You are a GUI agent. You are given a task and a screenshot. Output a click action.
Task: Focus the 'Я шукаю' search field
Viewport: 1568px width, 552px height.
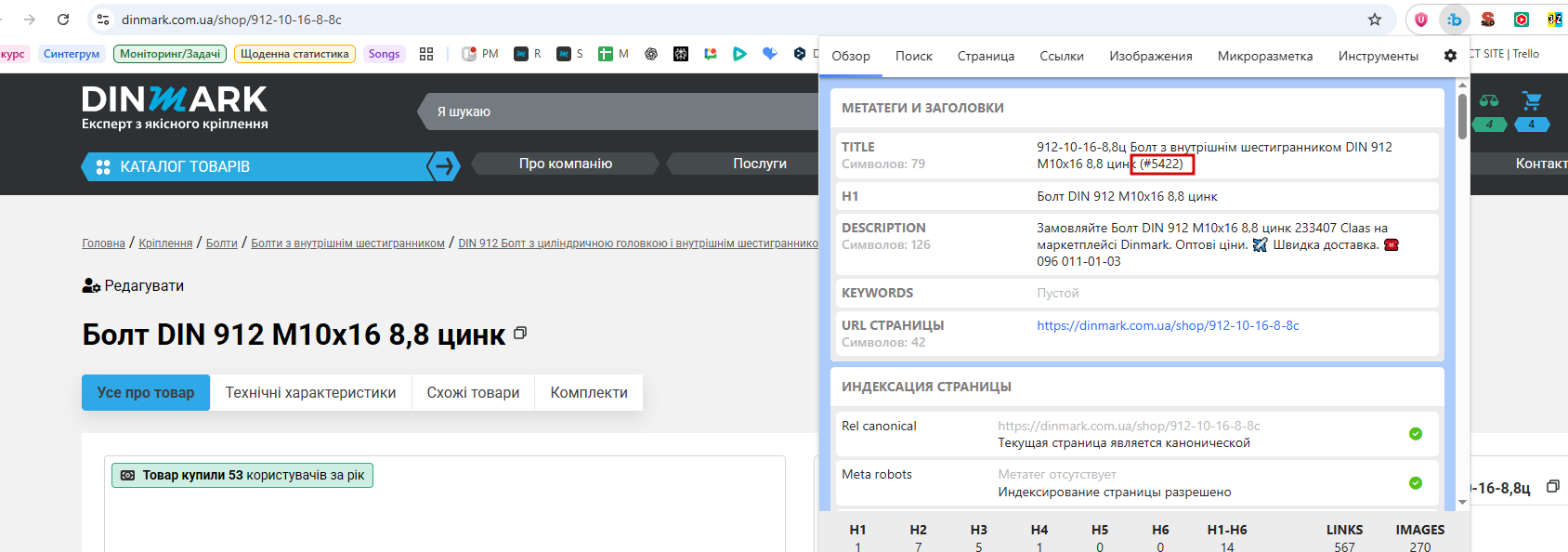pyautogui.click(x=618, y=112)
